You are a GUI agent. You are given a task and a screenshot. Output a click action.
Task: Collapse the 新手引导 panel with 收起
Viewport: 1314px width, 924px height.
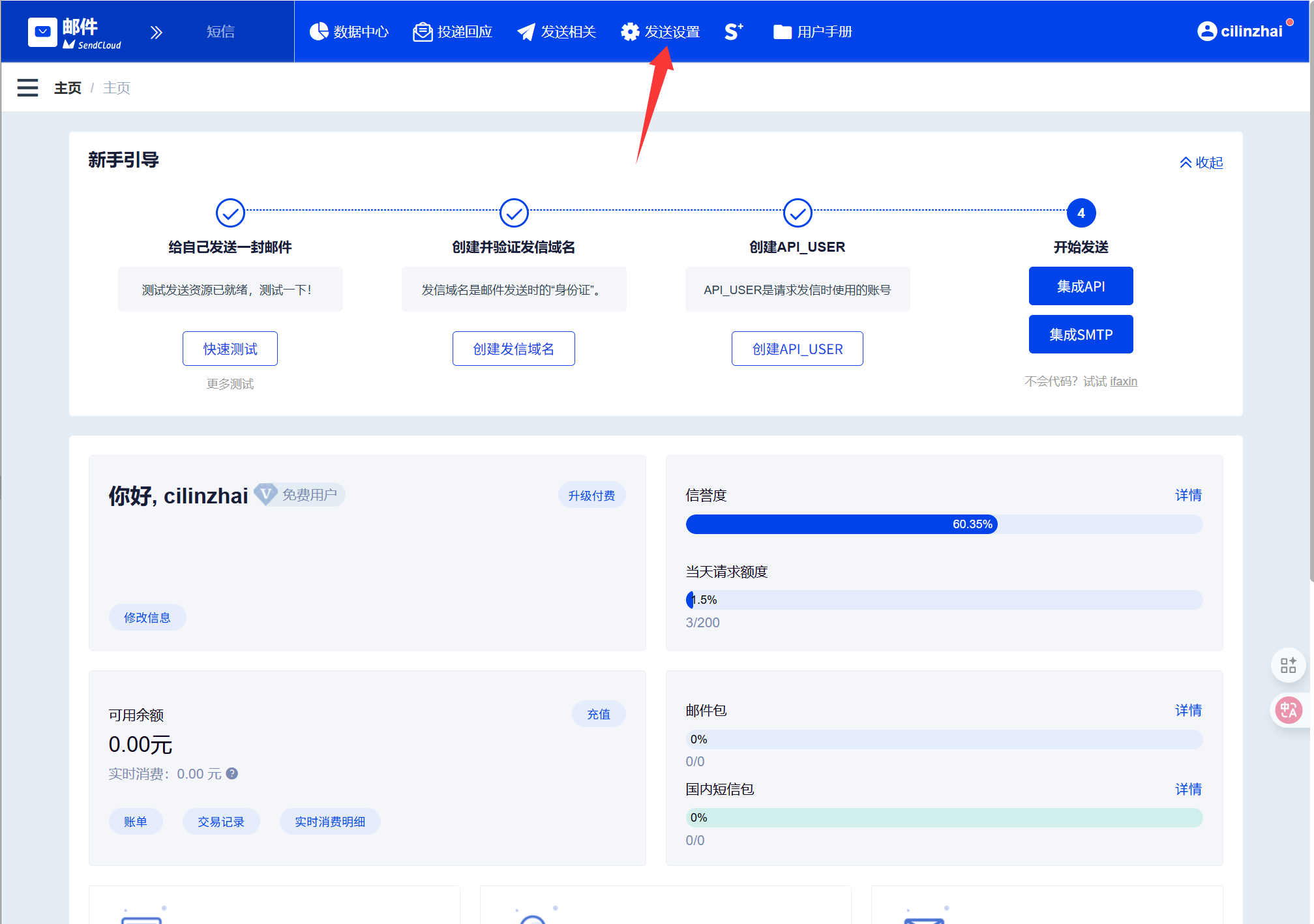(1201, 162)
